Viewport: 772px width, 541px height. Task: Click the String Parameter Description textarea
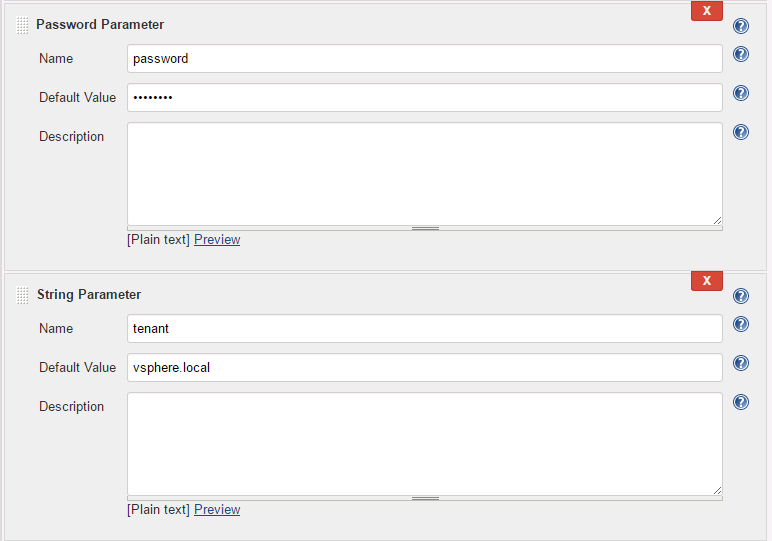pos(424,444)
